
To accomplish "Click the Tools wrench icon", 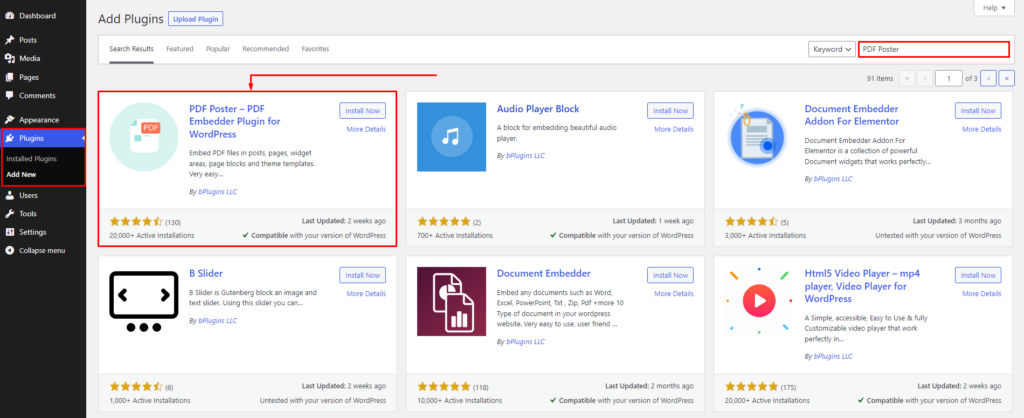I will tap(10, 214).
